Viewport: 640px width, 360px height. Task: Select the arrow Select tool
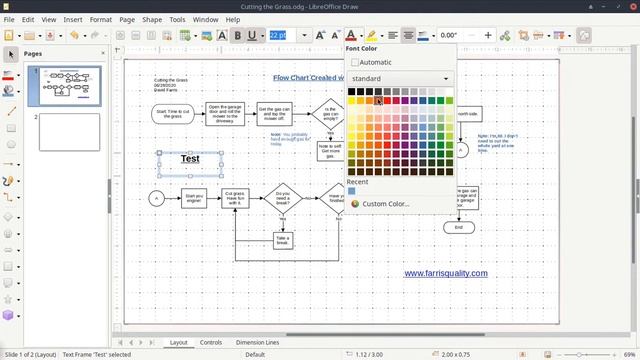pos(11,55)
